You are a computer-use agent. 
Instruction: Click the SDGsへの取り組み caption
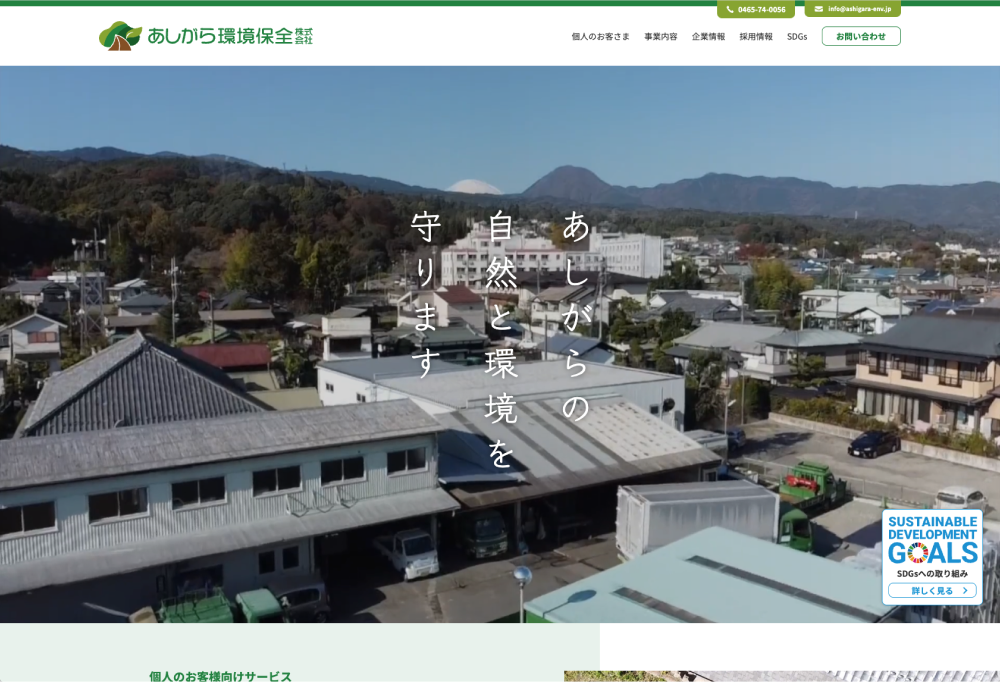click(x=932, y=573)
